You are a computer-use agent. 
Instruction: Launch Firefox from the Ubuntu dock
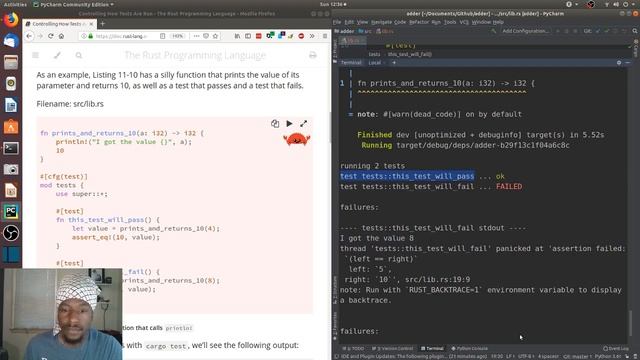(x=11, y=20)
